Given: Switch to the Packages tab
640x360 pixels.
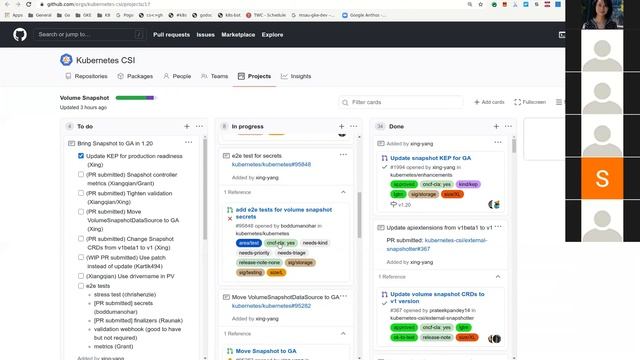Looking at the screenshot, I should [x=135, y=76].
